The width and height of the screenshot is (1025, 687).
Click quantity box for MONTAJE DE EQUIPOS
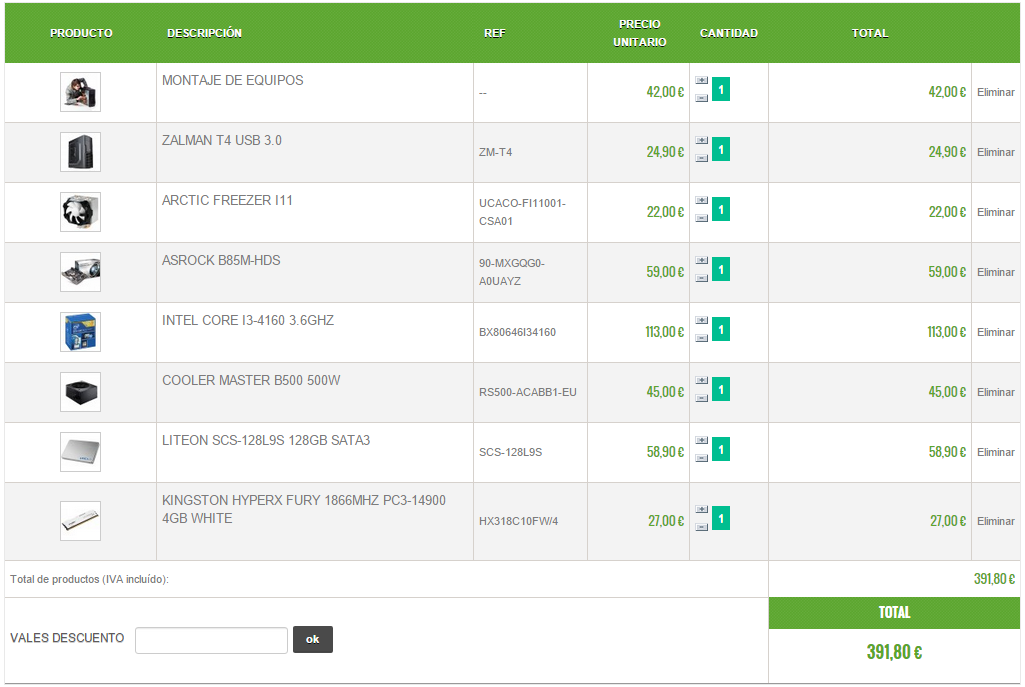pyautogui.click(x=720, y=90)
